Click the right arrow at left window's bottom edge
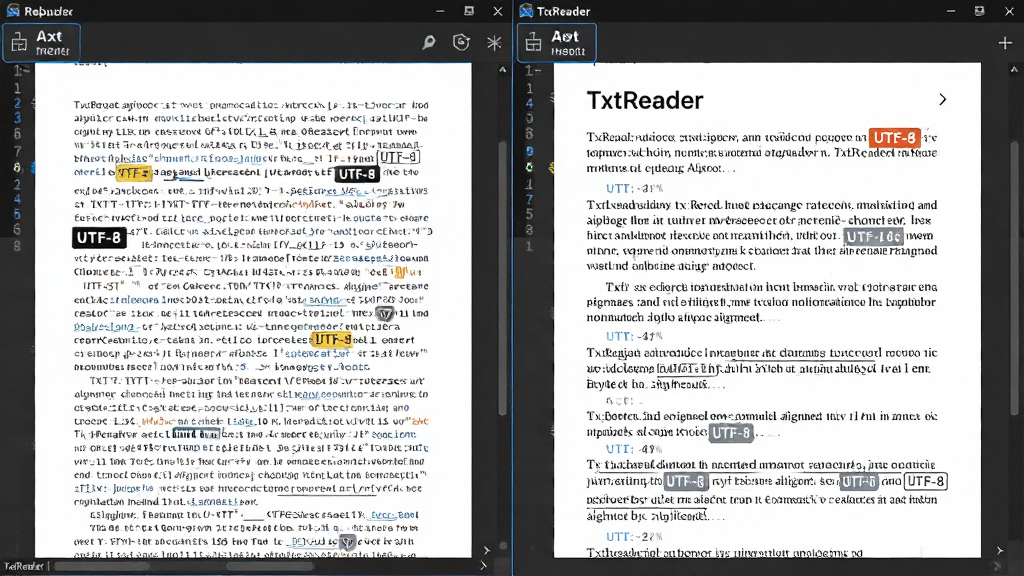Image resolution: width=1024 pixels, height=576 pixels. click(483, 566)
